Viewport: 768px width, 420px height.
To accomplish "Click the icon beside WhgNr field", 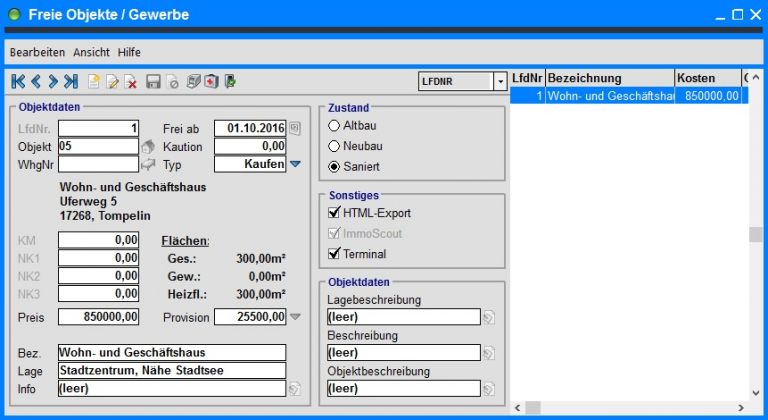I will 147,165.
